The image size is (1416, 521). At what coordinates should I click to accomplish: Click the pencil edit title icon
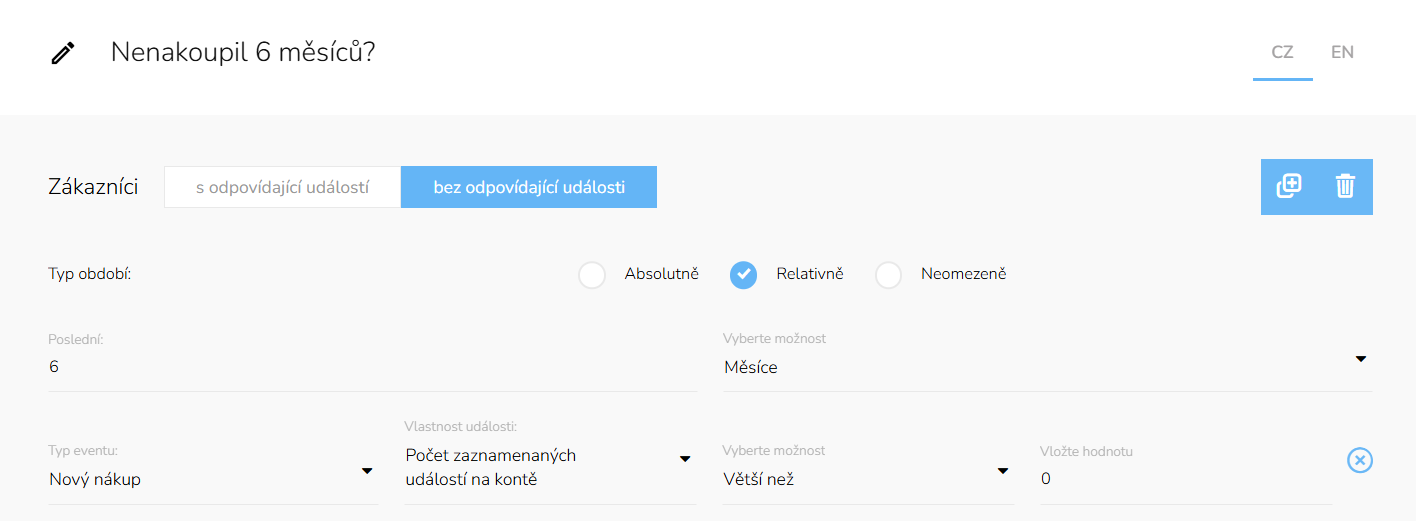click(x=63, y=53)
